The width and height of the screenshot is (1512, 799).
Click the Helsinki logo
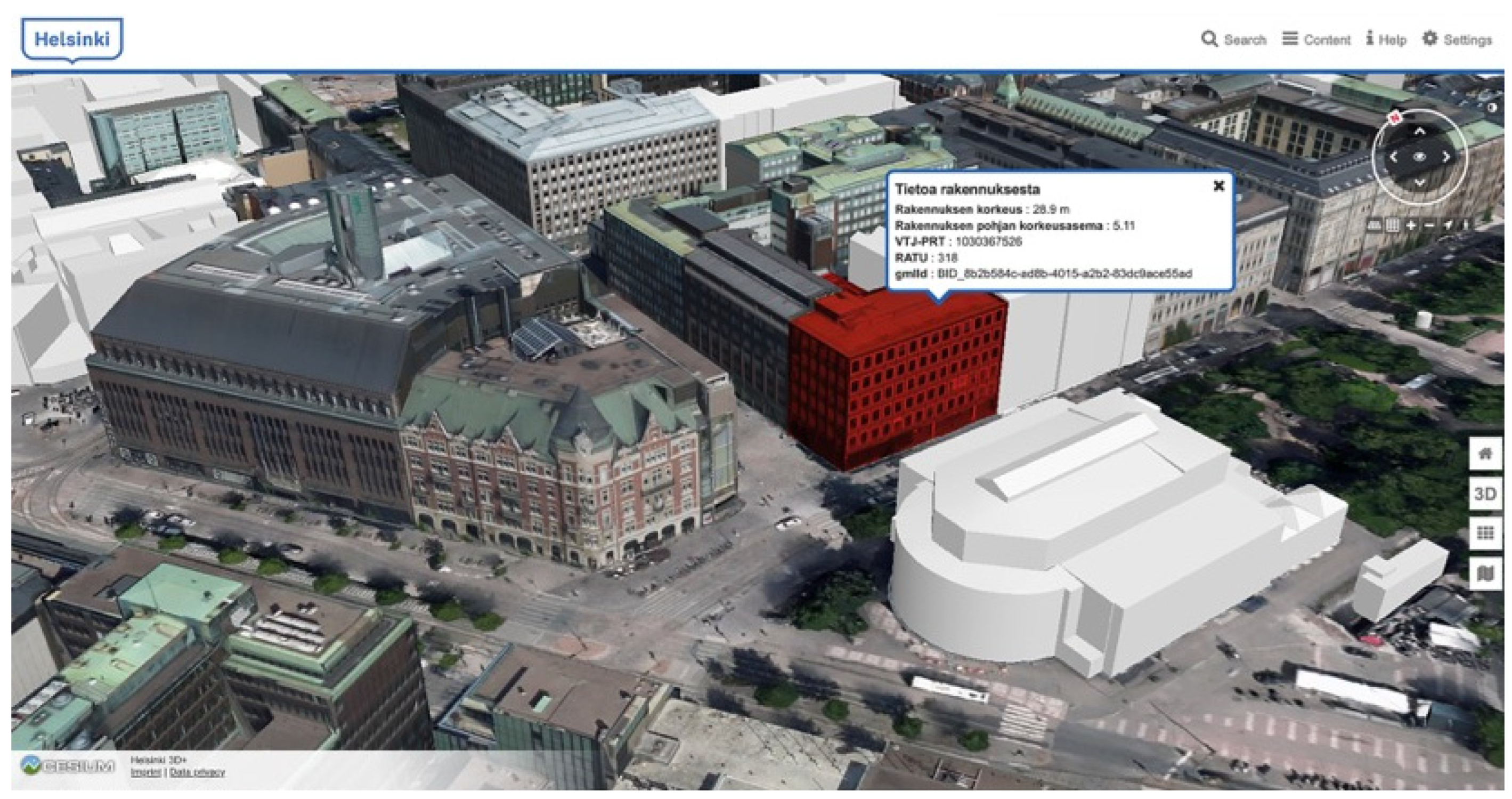[71, 39]
